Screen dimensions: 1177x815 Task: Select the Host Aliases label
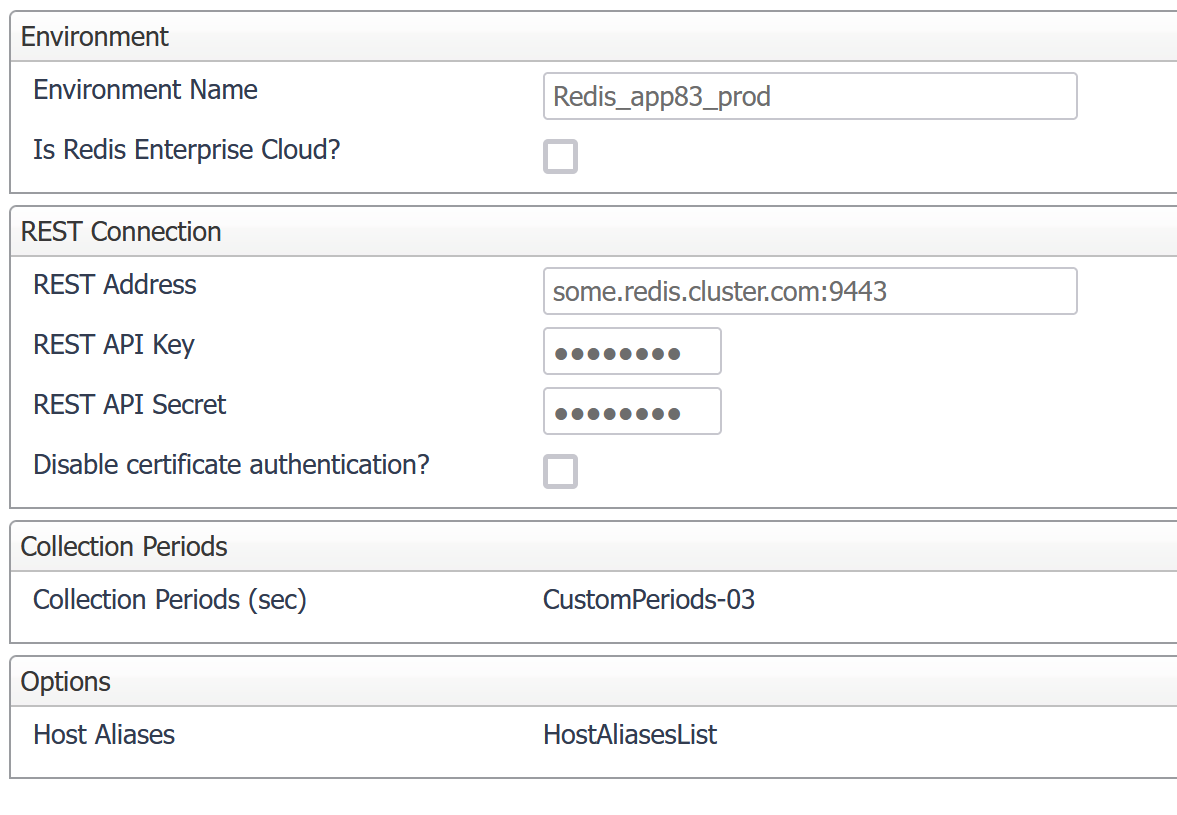(x=104, y=735)
